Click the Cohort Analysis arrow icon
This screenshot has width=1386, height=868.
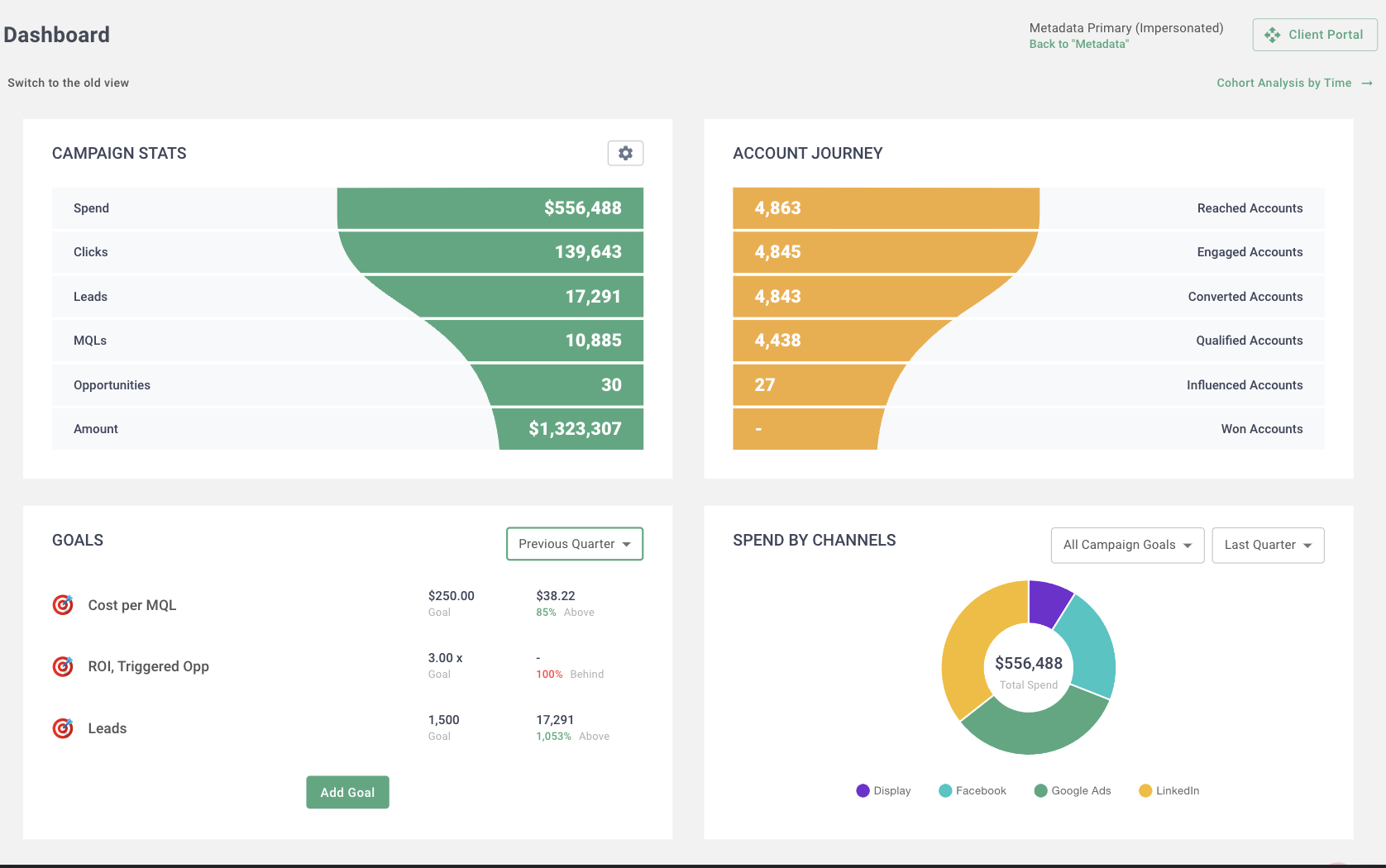pos(1367,83)
